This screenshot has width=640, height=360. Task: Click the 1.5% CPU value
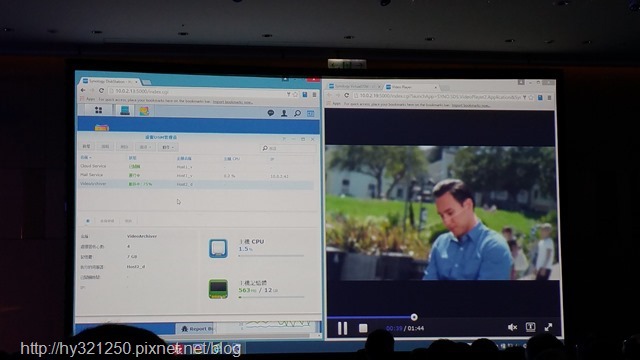pos(245,249)
